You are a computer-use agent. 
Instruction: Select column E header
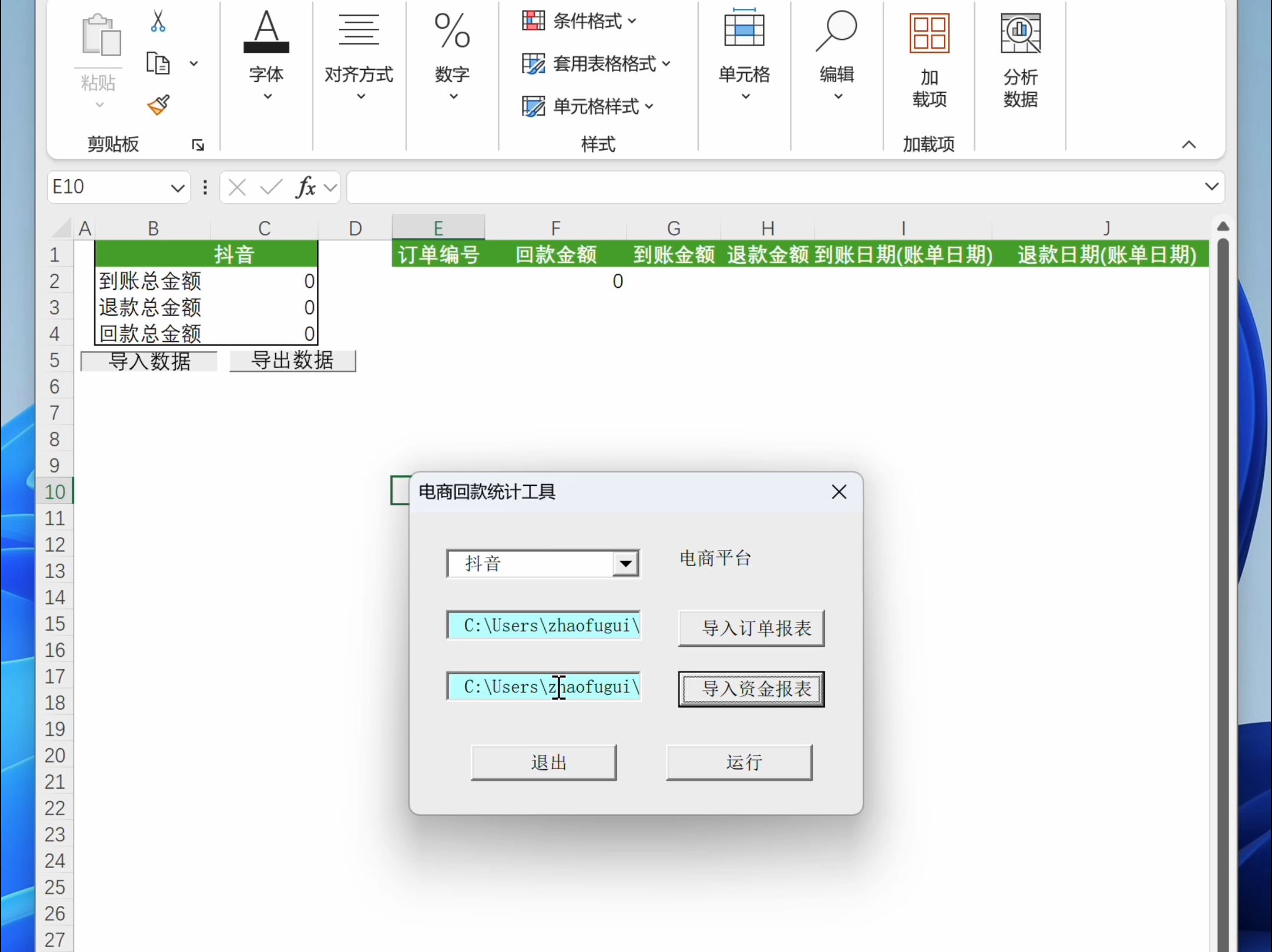[x=438, y=227]
